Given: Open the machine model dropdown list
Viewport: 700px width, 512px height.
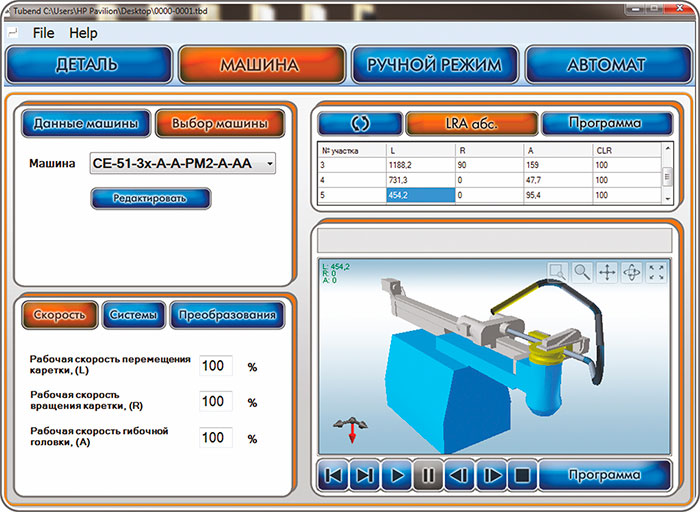Looking at the screenshot, I should click(x=268, y=163).
